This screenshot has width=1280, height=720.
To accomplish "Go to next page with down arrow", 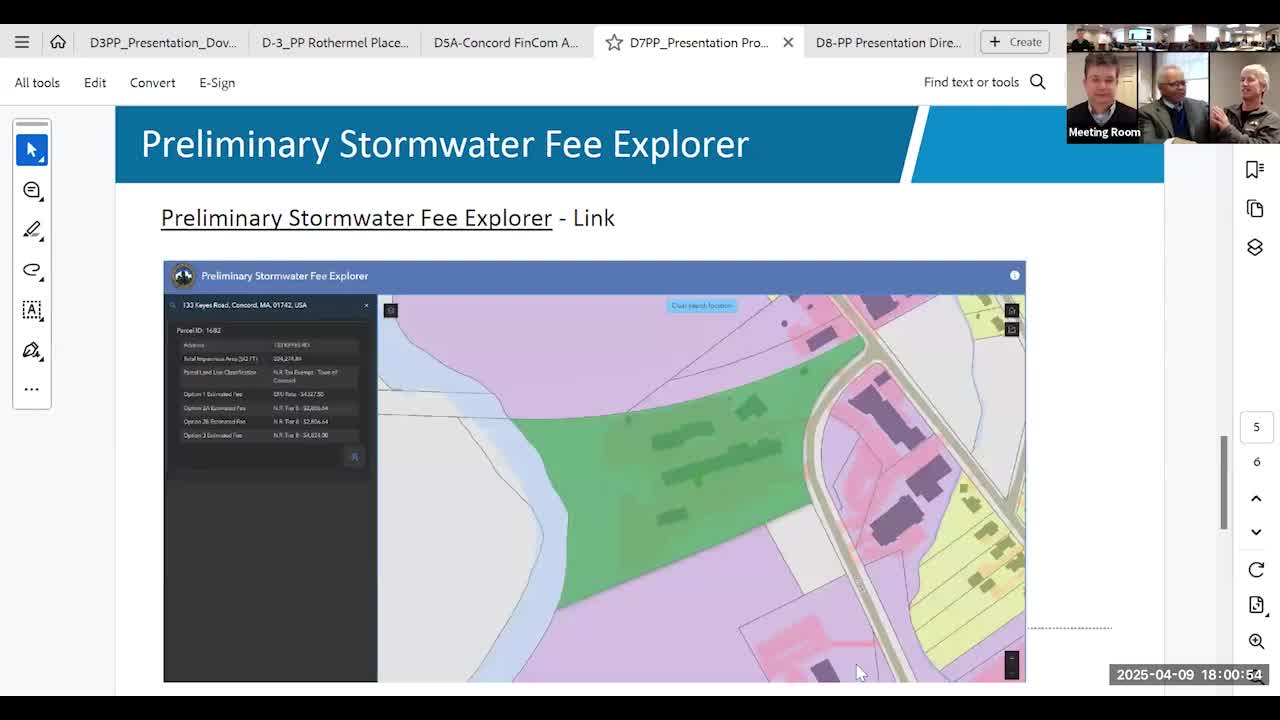I will 1256,532.
